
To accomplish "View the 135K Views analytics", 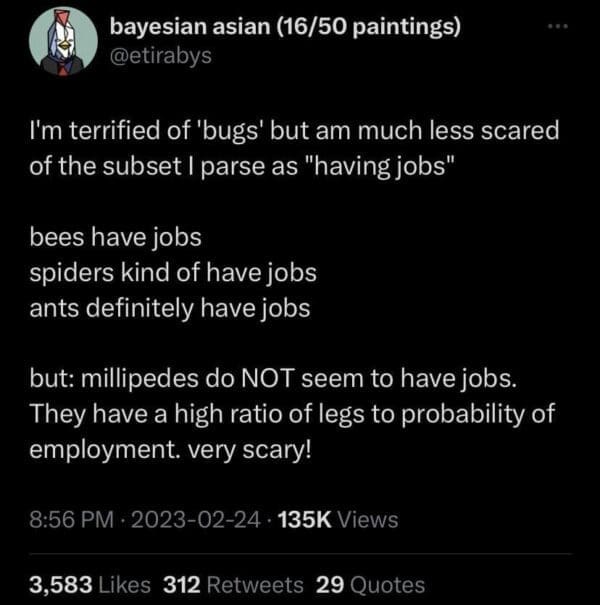I will point(338,519).
